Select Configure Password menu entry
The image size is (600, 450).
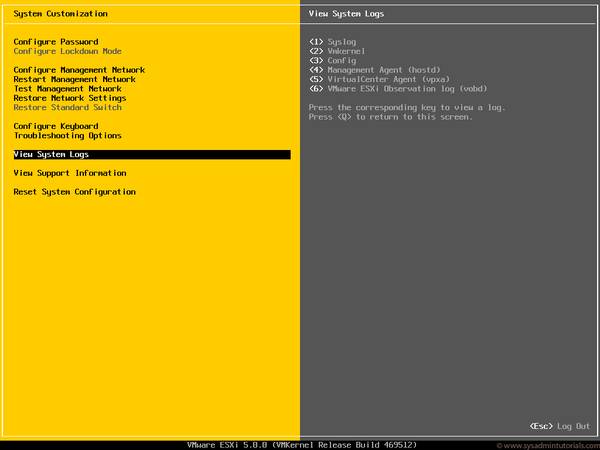click(x=56, y=42)
